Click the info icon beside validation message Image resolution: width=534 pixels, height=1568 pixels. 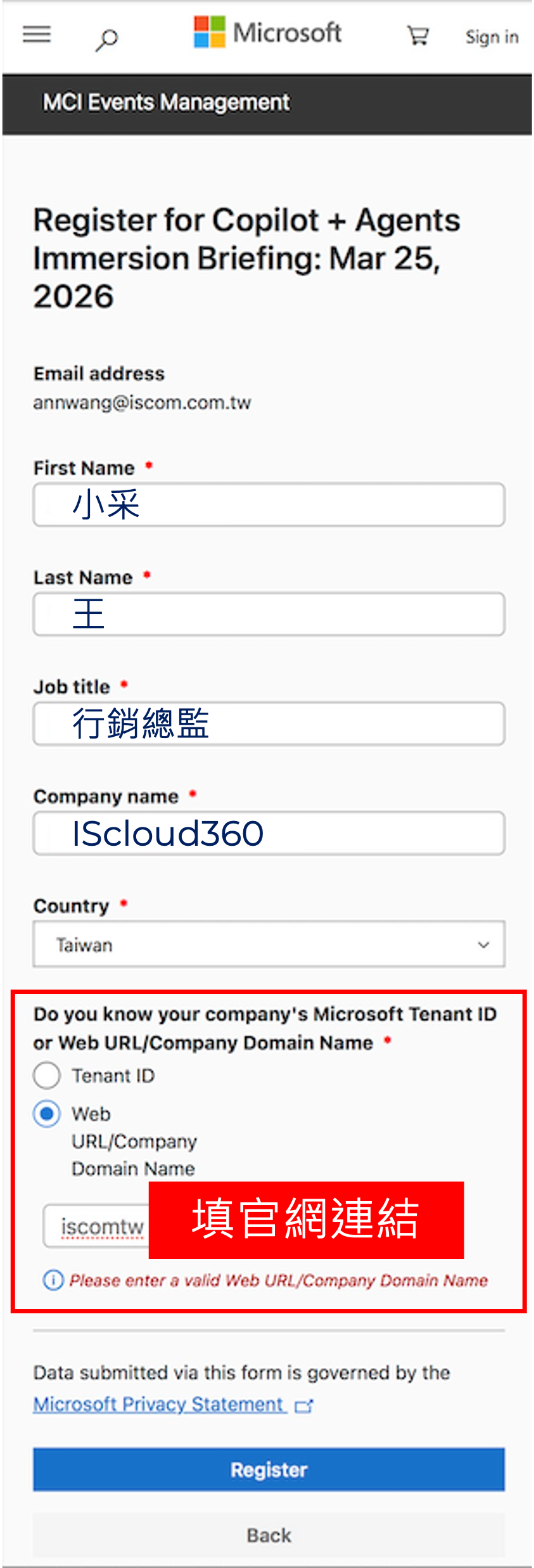pyautogui.click(x=53, y=1280)
